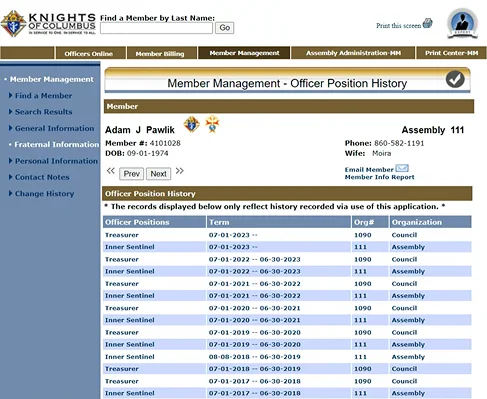Screen dimensions: 487x399
Task: Click the Fourth Degree emblem badge
Action: (212, 124)
